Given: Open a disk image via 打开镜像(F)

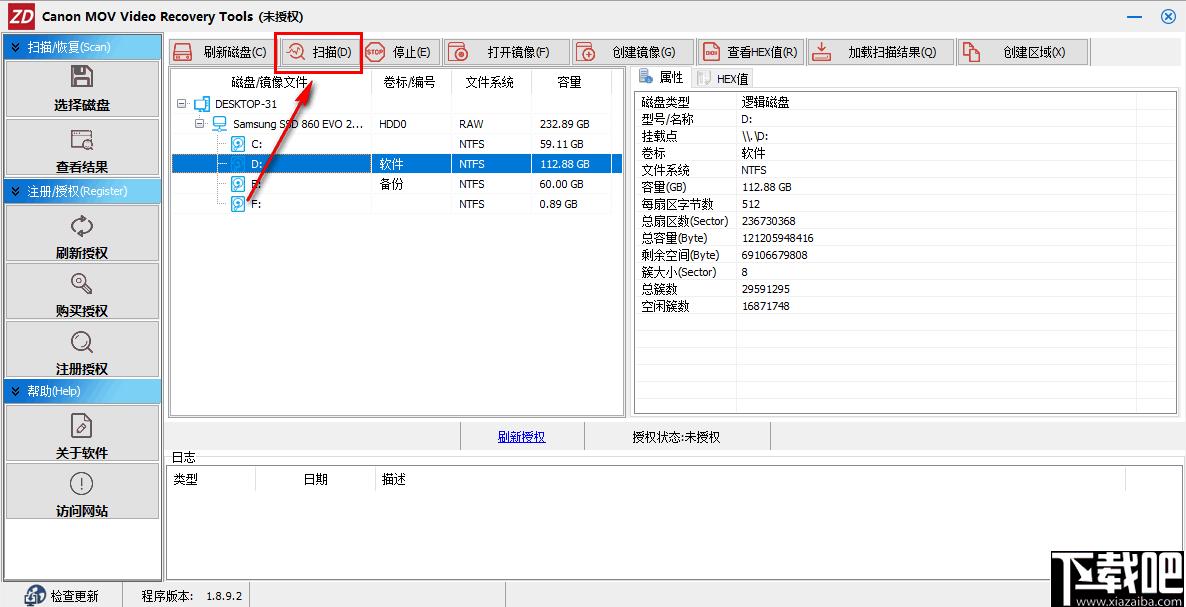Looking at the screenshot, I should pyautogui.click(x=507, y=52).
